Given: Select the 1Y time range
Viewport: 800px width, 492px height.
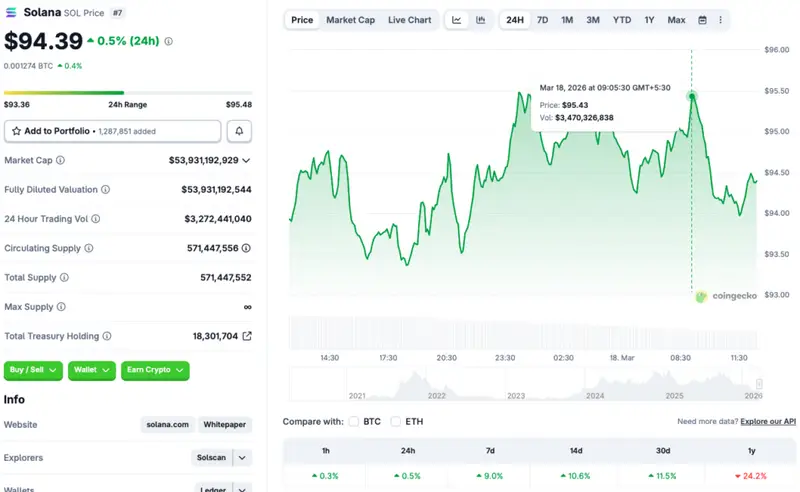Looking at the screenshot, I should (x=649, y=20).
